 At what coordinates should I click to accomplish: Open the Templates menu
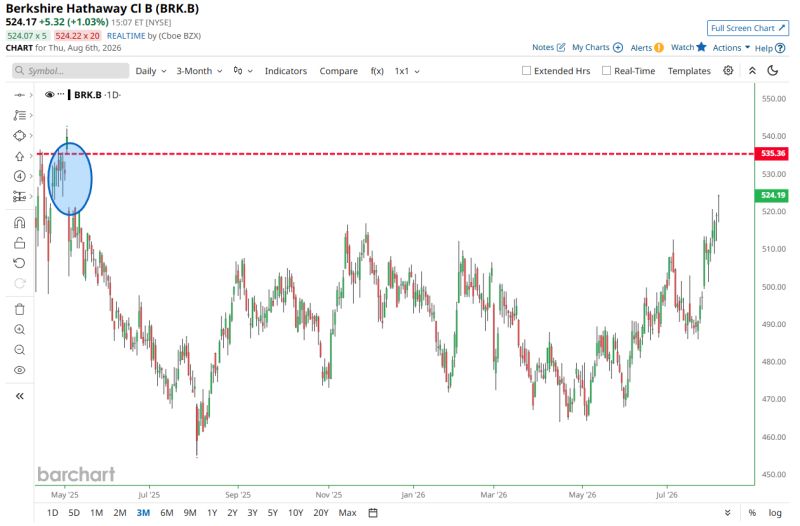(x=689, y=71)
